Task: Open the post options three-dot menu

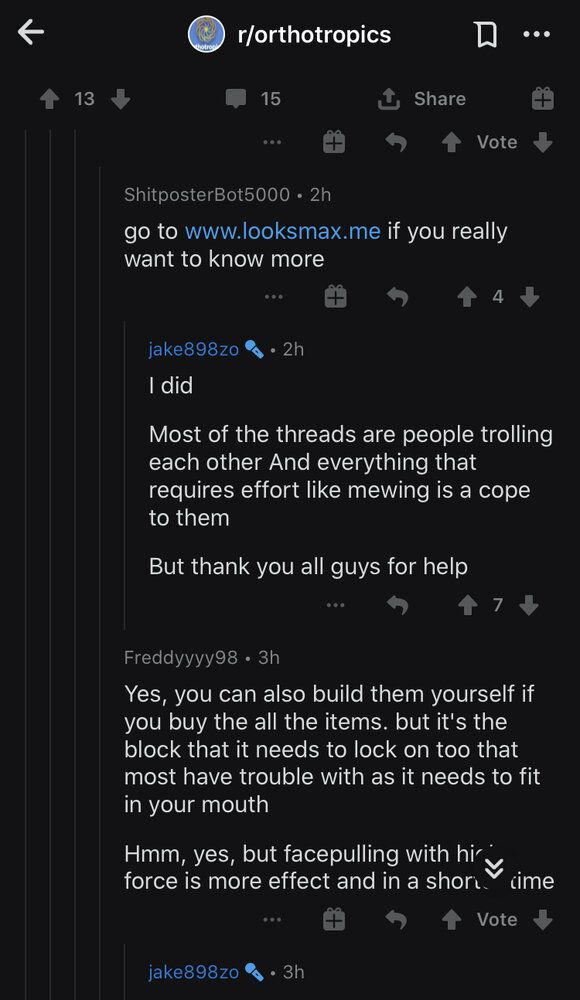Action: 536,34
